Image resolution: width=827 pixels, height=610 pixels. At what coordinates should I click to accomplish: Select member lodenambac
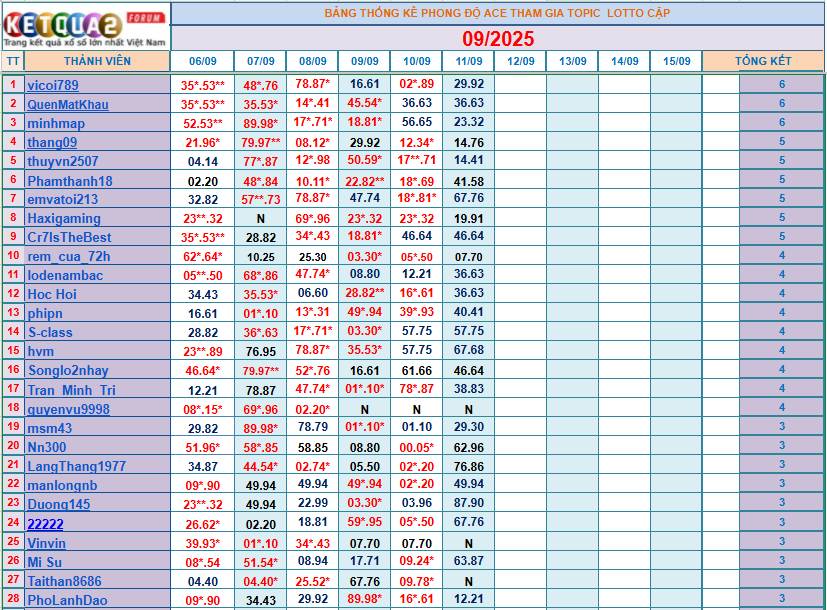(x=65, y=275)
